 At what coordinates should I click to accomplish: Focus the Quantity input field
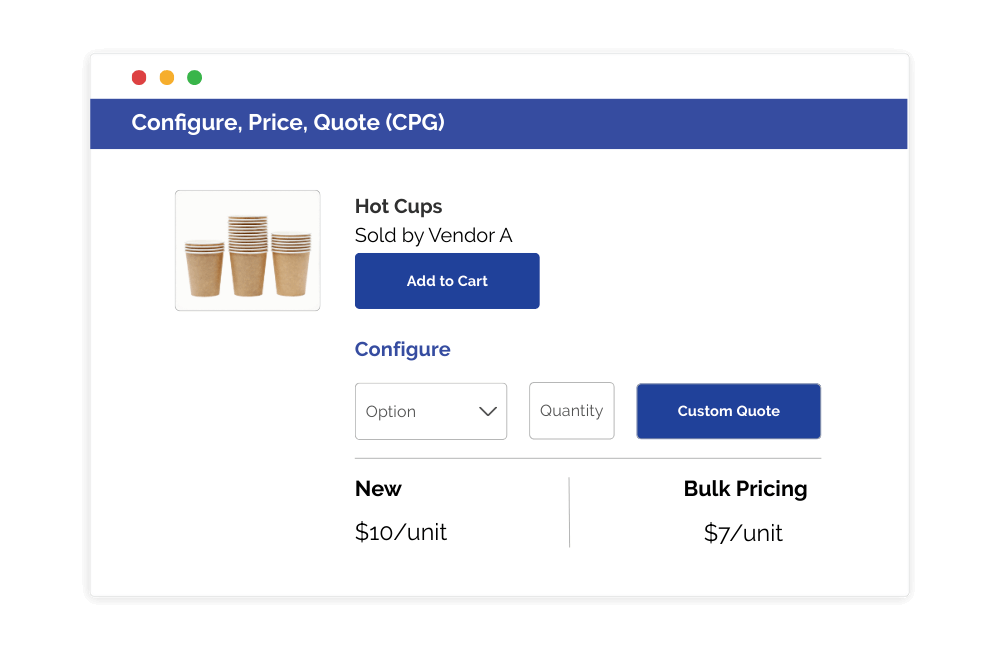point(571,411)
